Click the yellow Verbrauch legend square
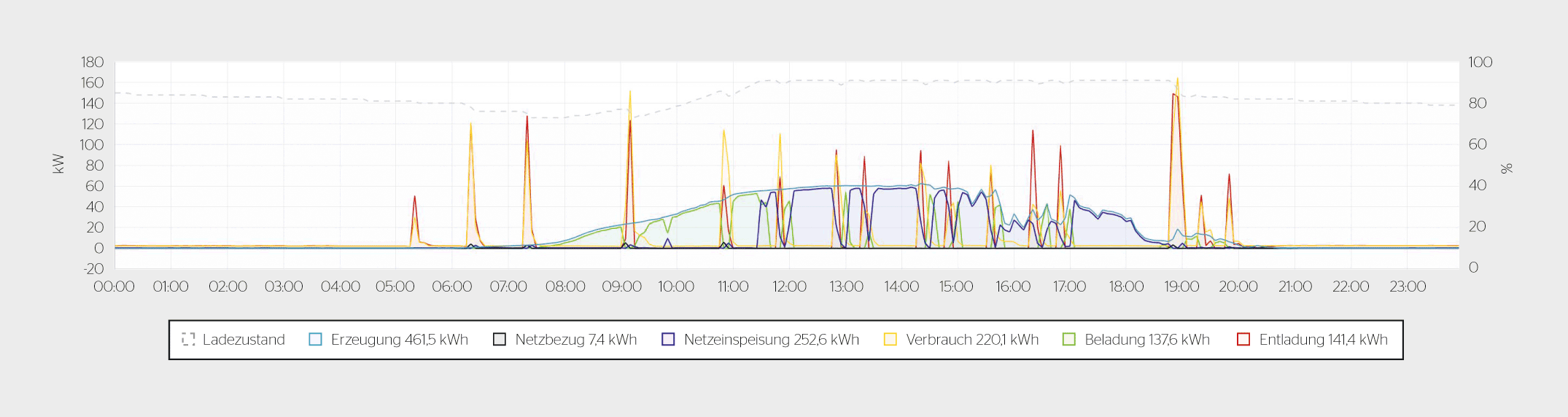 pos(890,340)
